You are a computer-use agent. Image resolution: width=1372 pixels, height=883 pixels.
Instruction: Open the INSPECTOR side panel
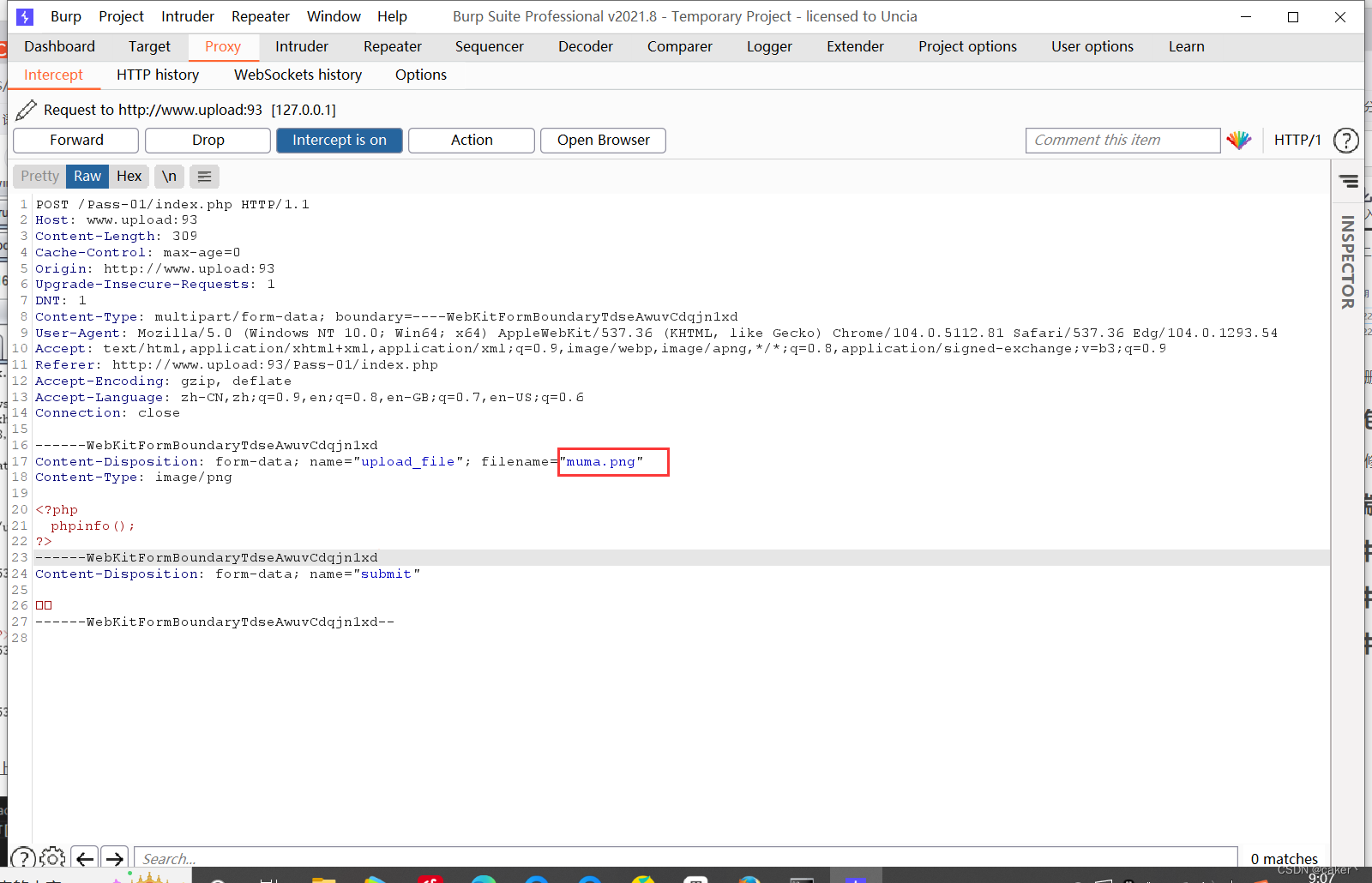(1348, 261)
